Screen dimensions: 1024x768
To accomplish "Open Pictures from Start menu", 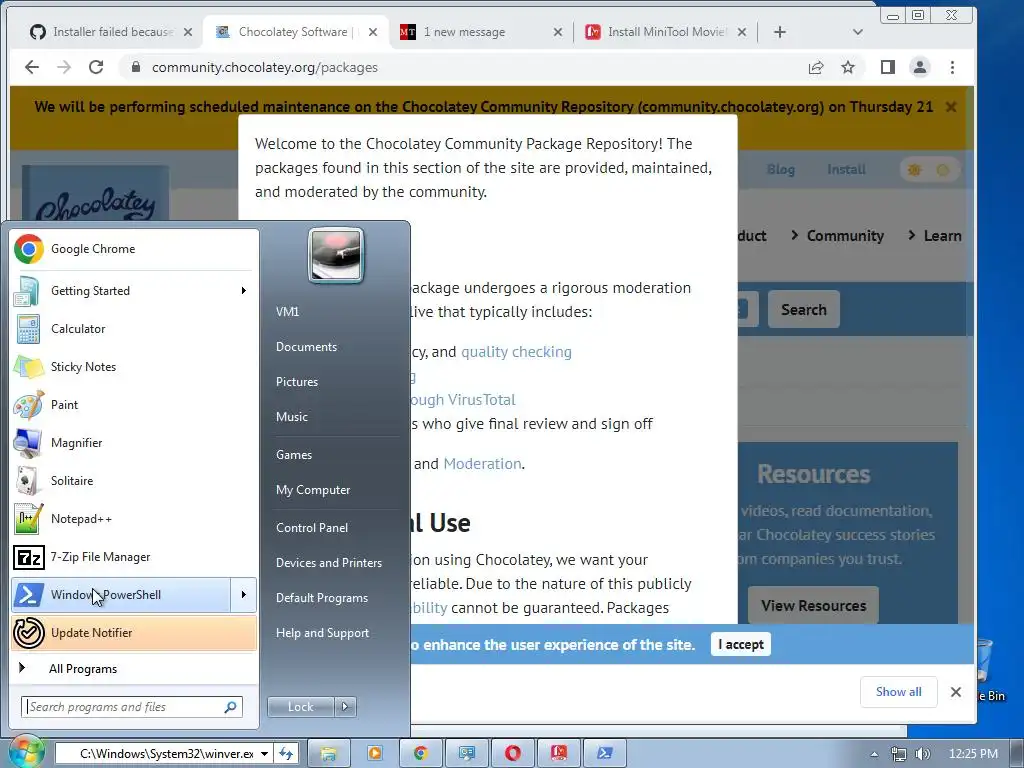I will click(296, 382).
